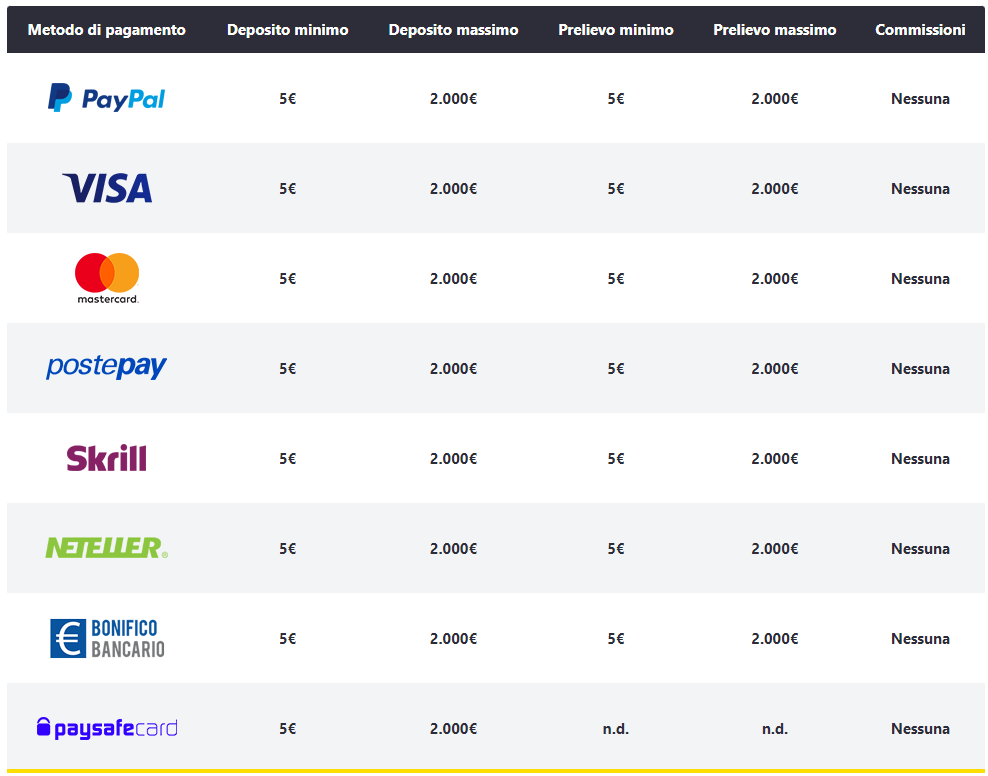The height and width of the screenshot is (776, 988).
Task: Click the Metodo di pagamento column header
Action: [106, 30]
